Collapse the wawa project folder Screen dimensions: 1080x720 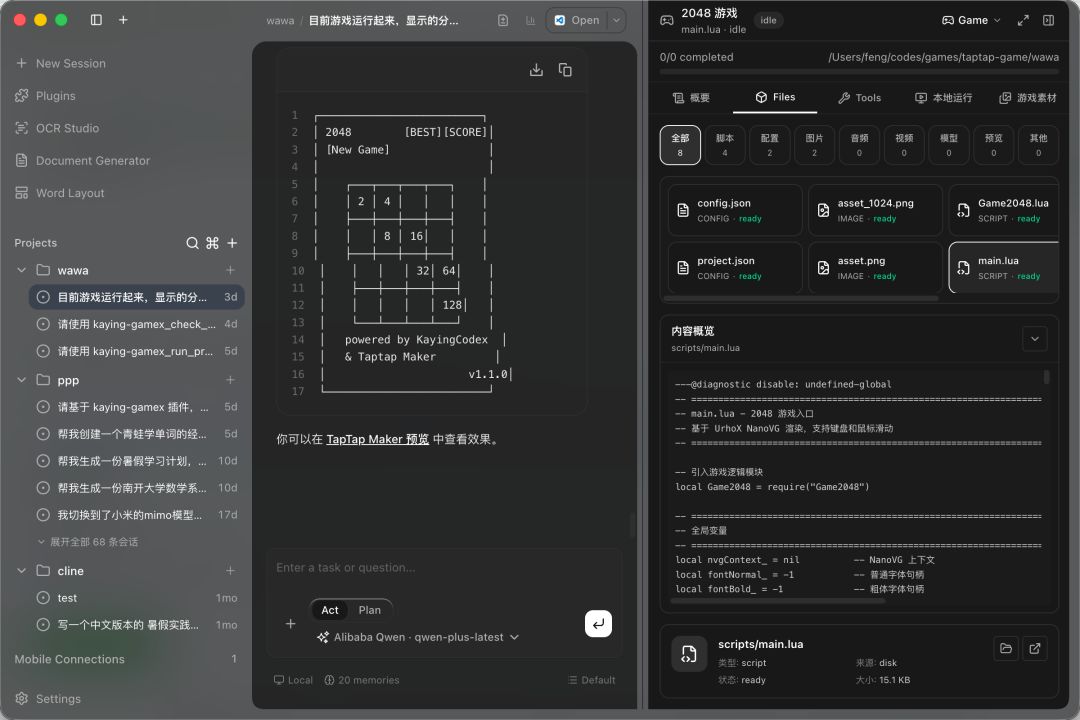[21, 270]
